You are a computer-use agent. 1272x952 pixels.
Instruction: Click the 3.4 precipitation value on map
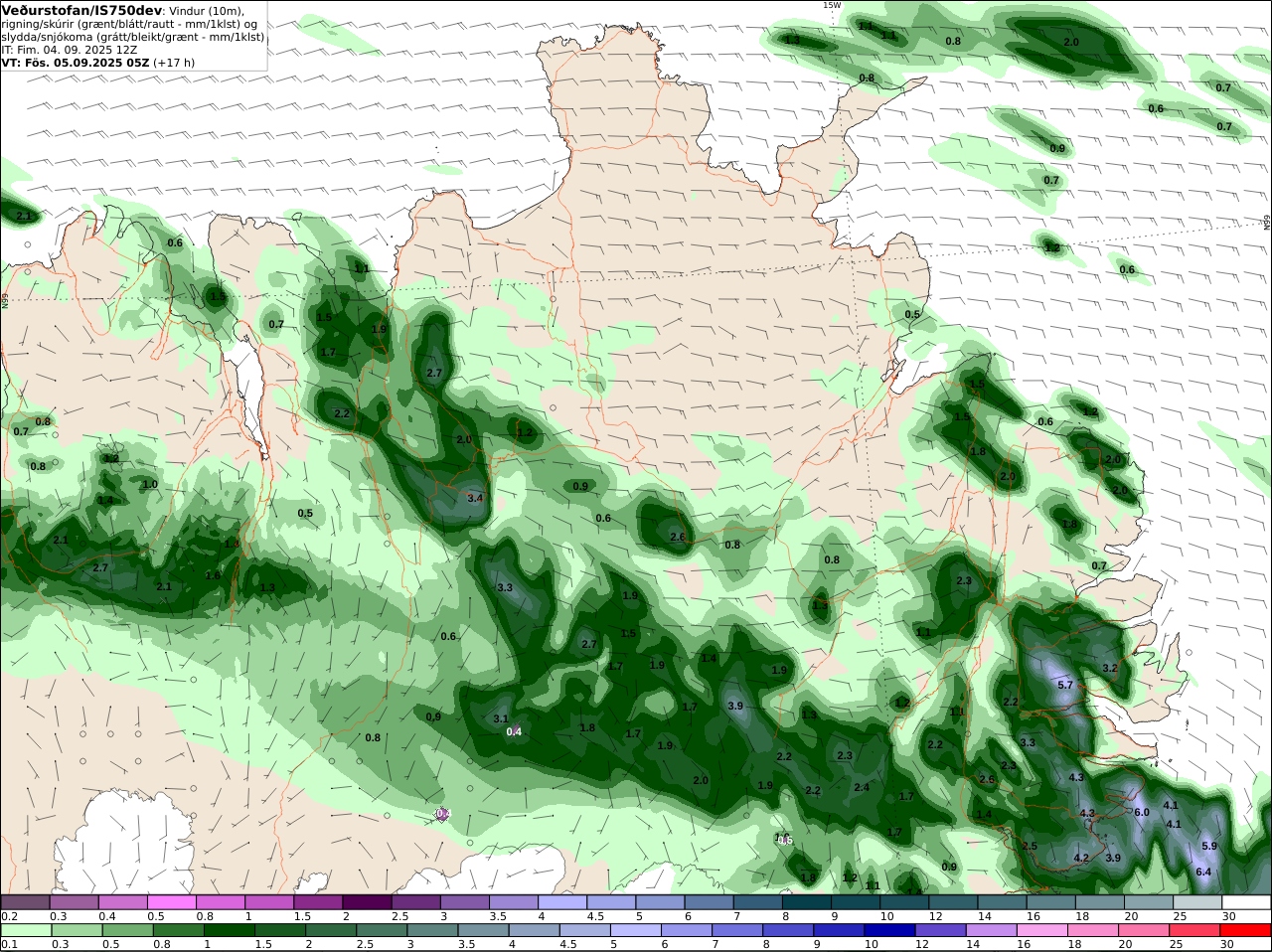[x=475, y=498]
